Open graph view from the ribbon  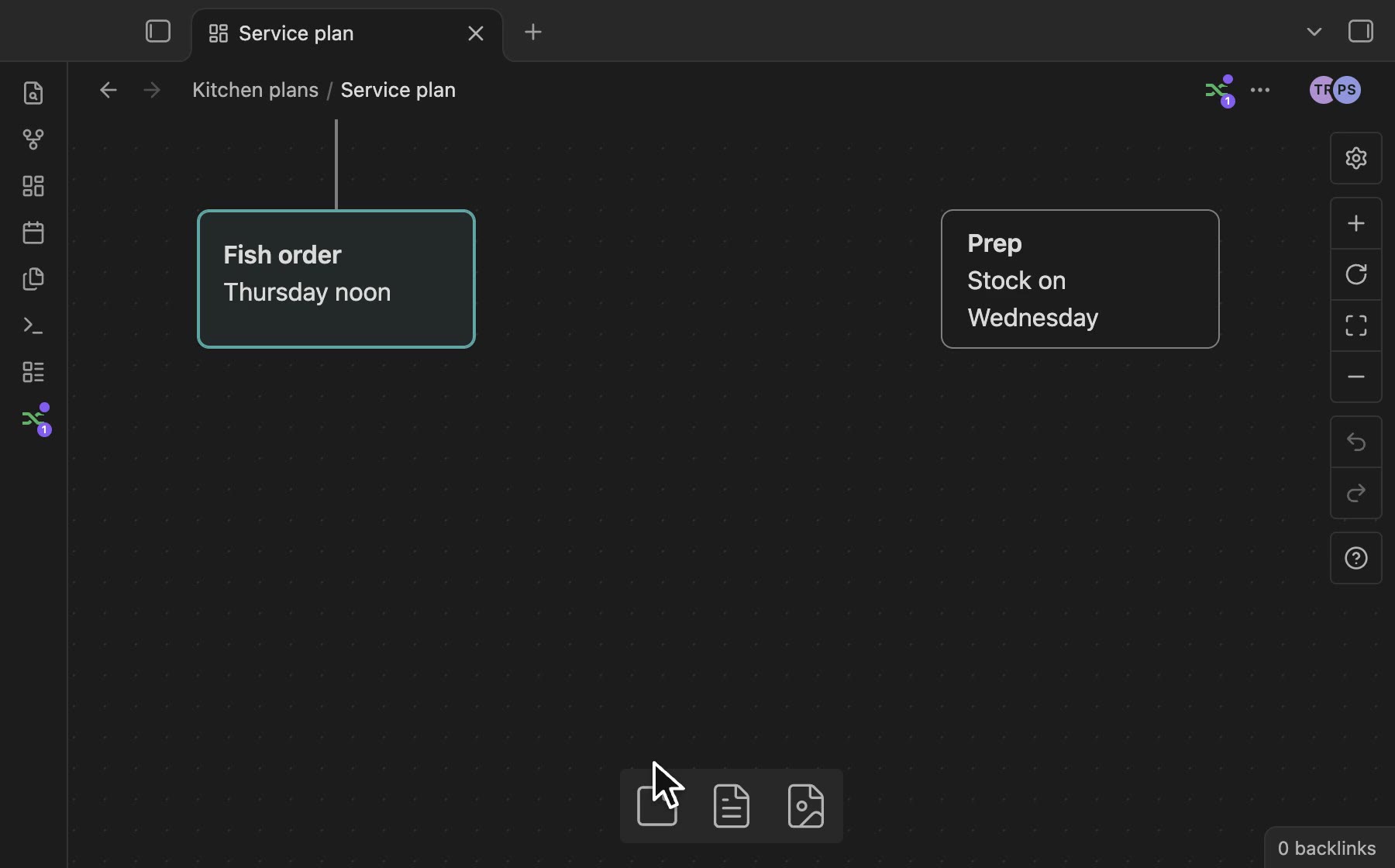coord(33,139)
